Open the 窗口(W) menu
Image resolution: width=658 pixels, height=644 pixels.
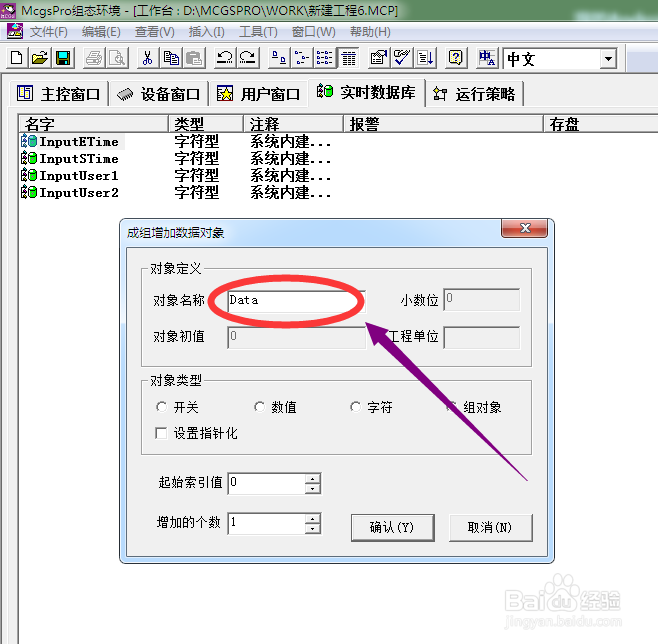point(313,32)
